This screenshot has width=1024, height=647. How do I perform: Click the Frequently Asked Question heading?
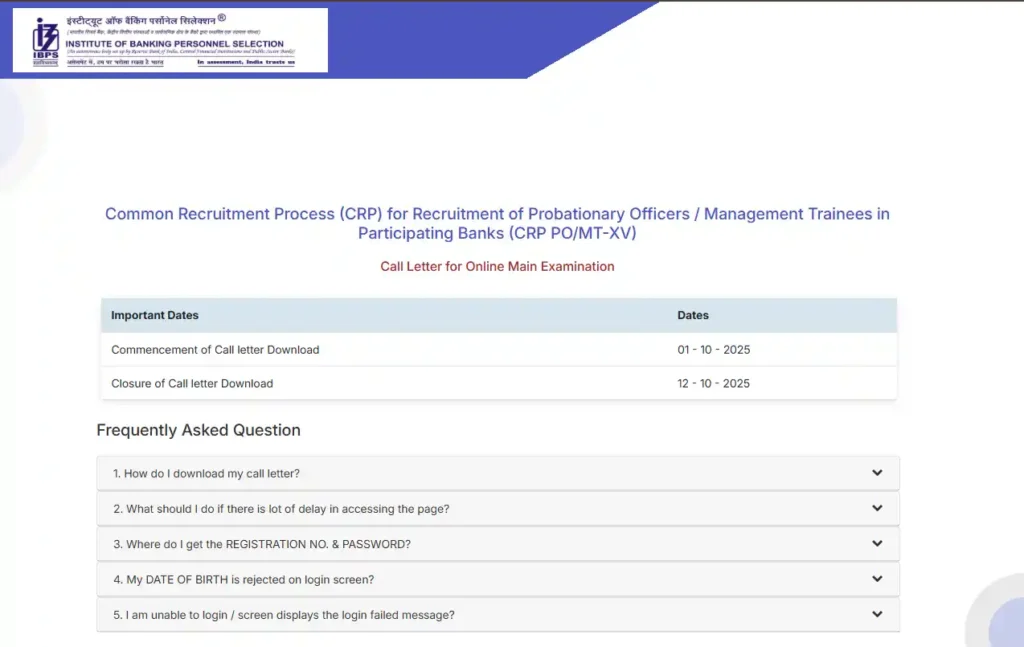tap(198, 430)
